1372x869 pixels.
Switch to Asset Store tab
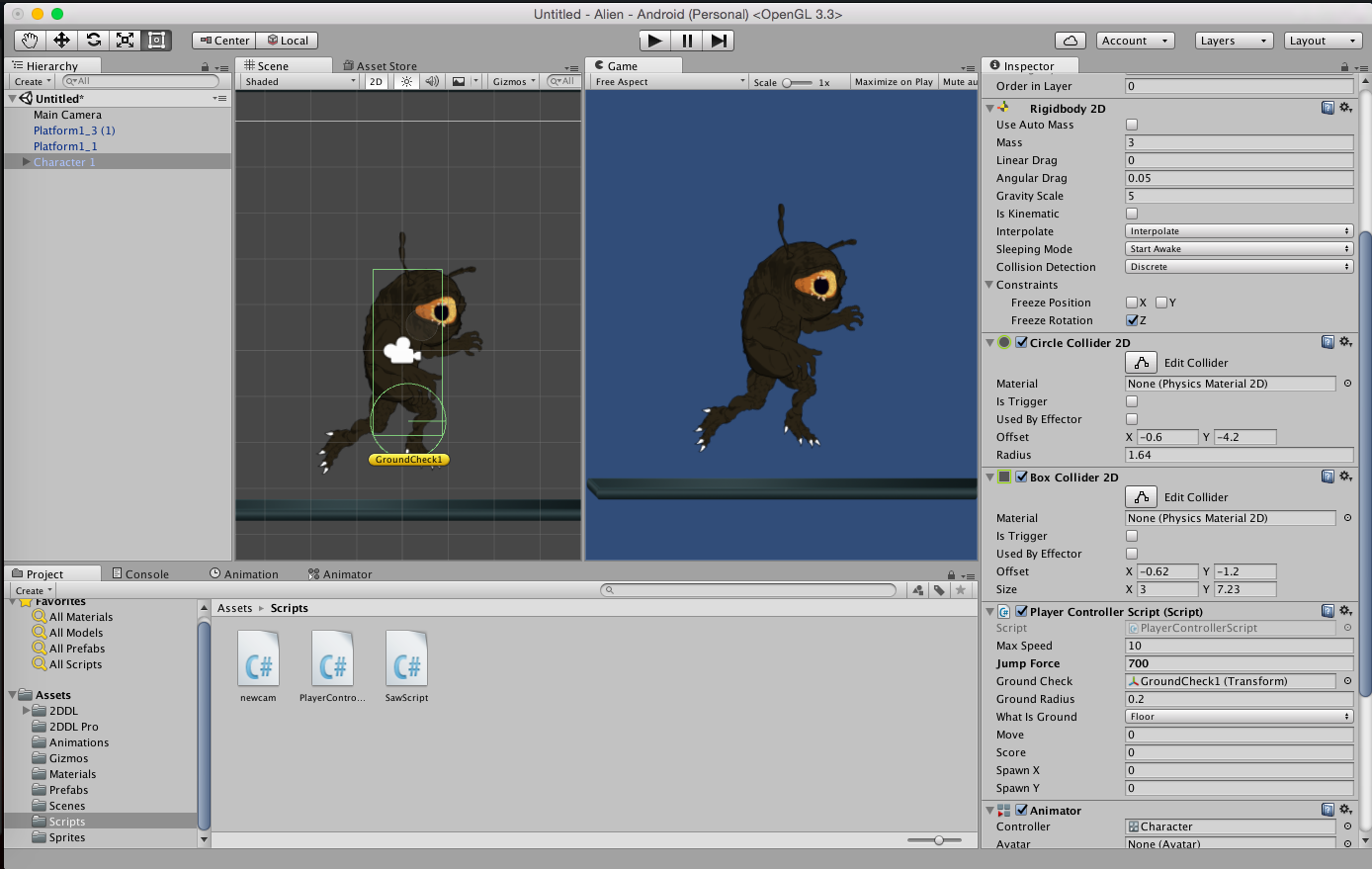click(380, 66)
